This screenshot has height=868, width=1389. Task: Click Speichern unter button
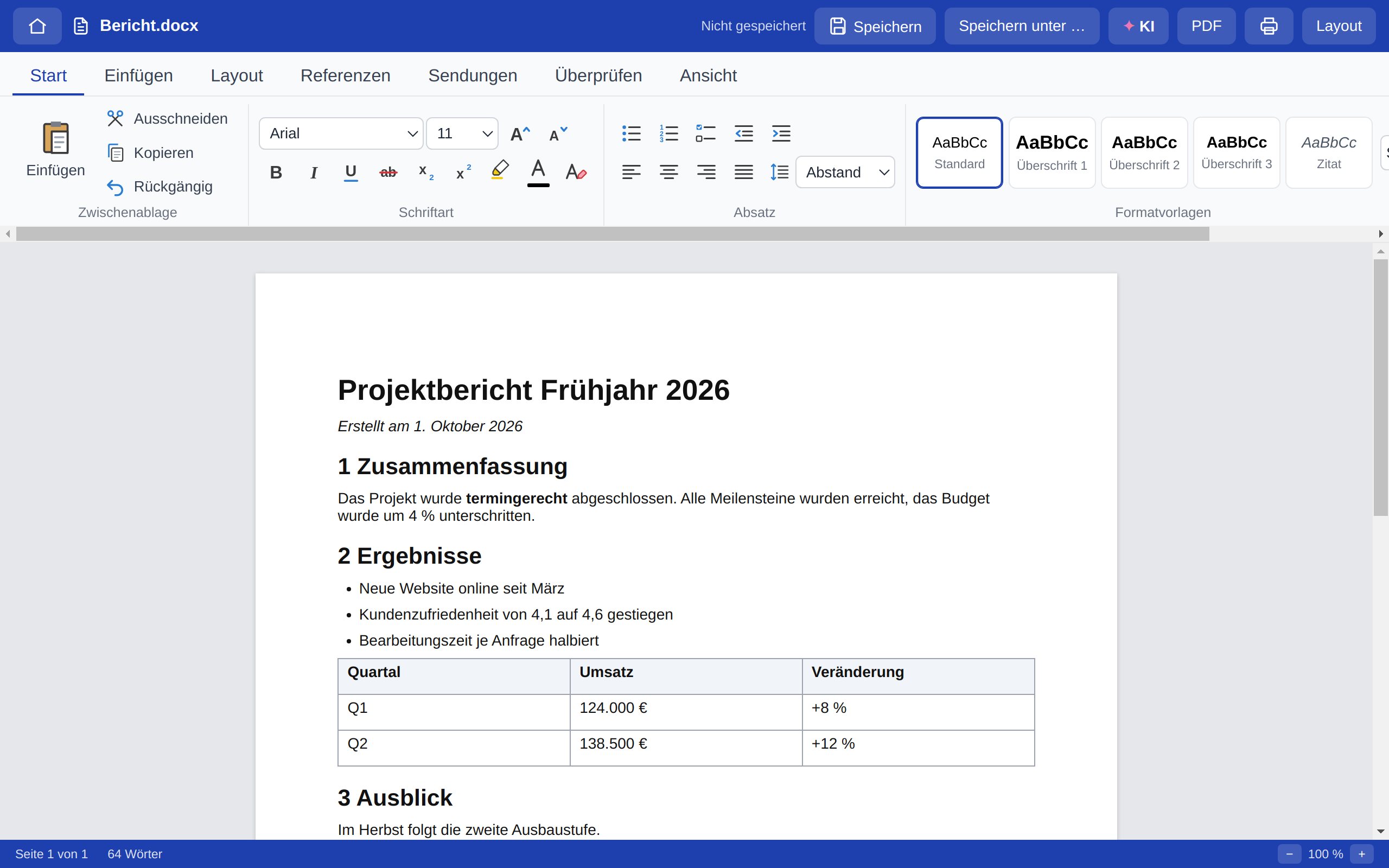click(1022, 26)
